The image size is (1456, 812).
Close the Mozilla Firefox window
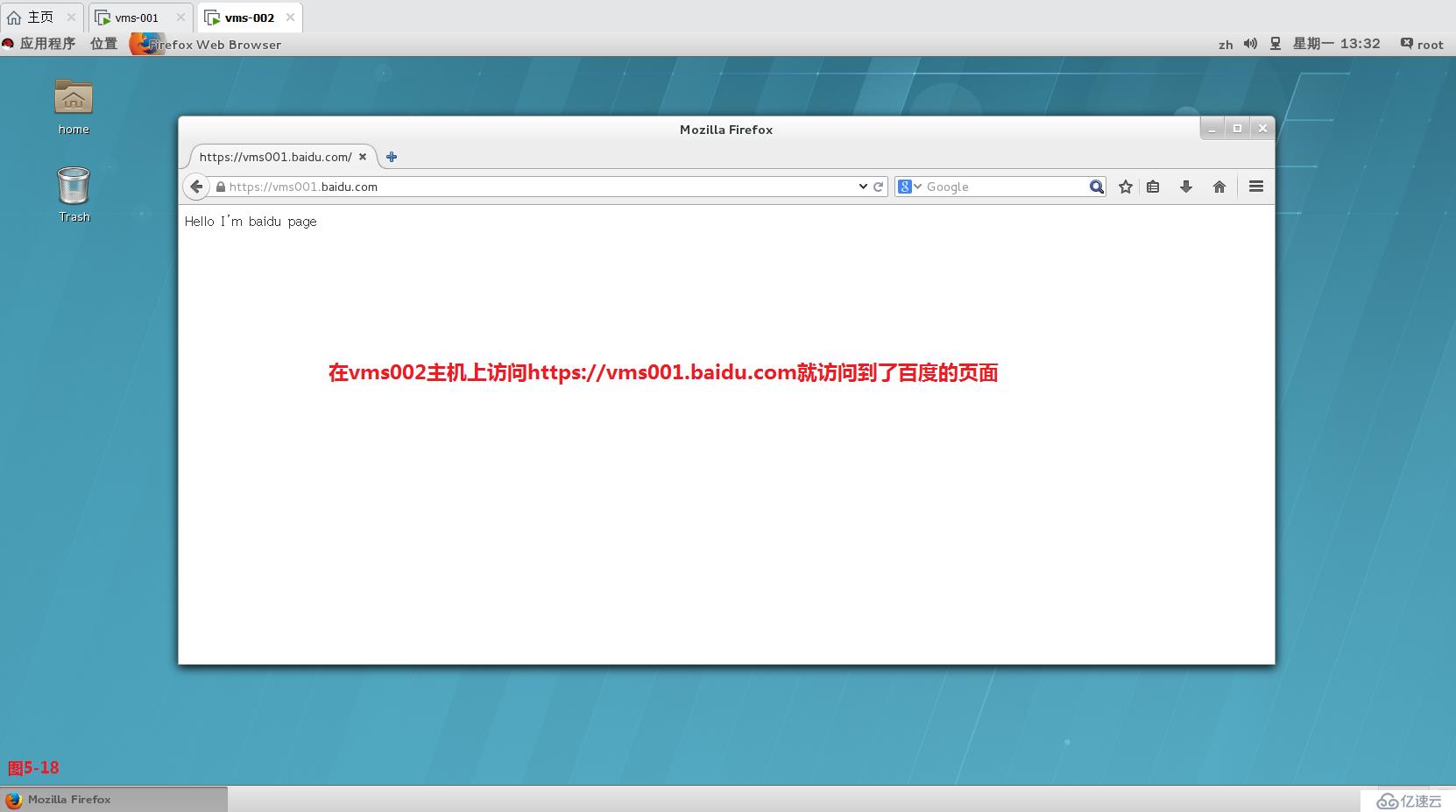1262,129
